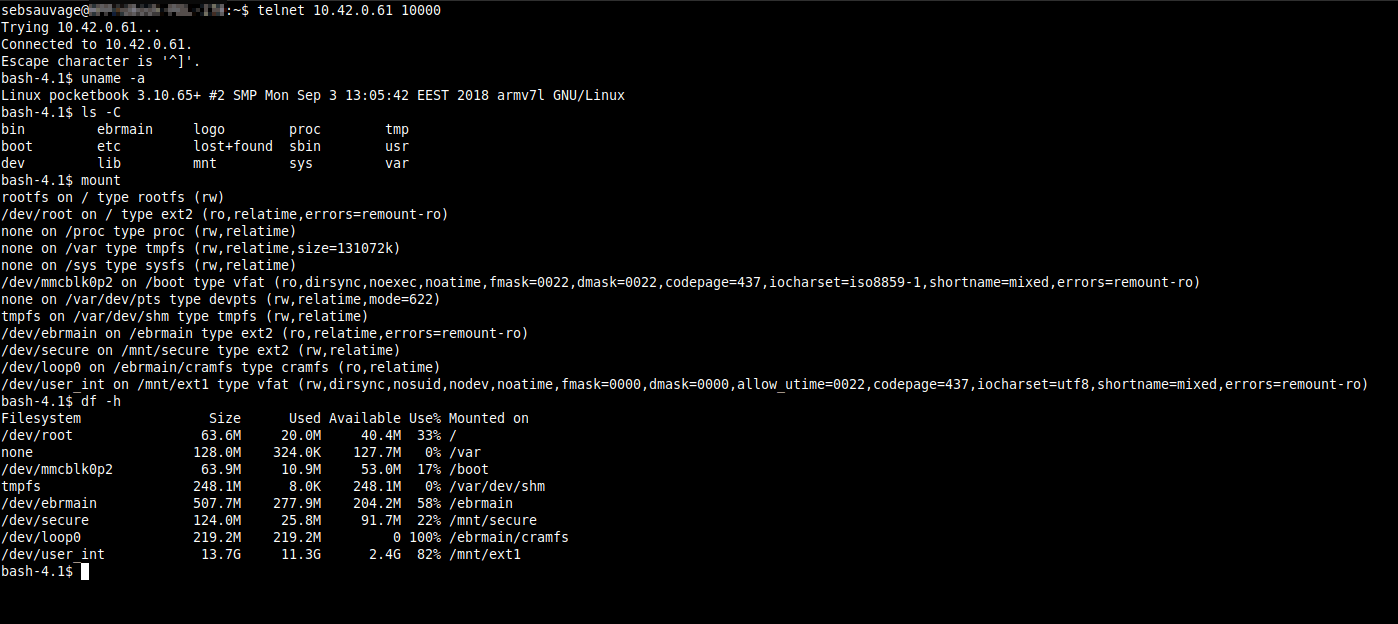Click the 'Escape character' message line
1398x624 pixels.
pos(101,61)
